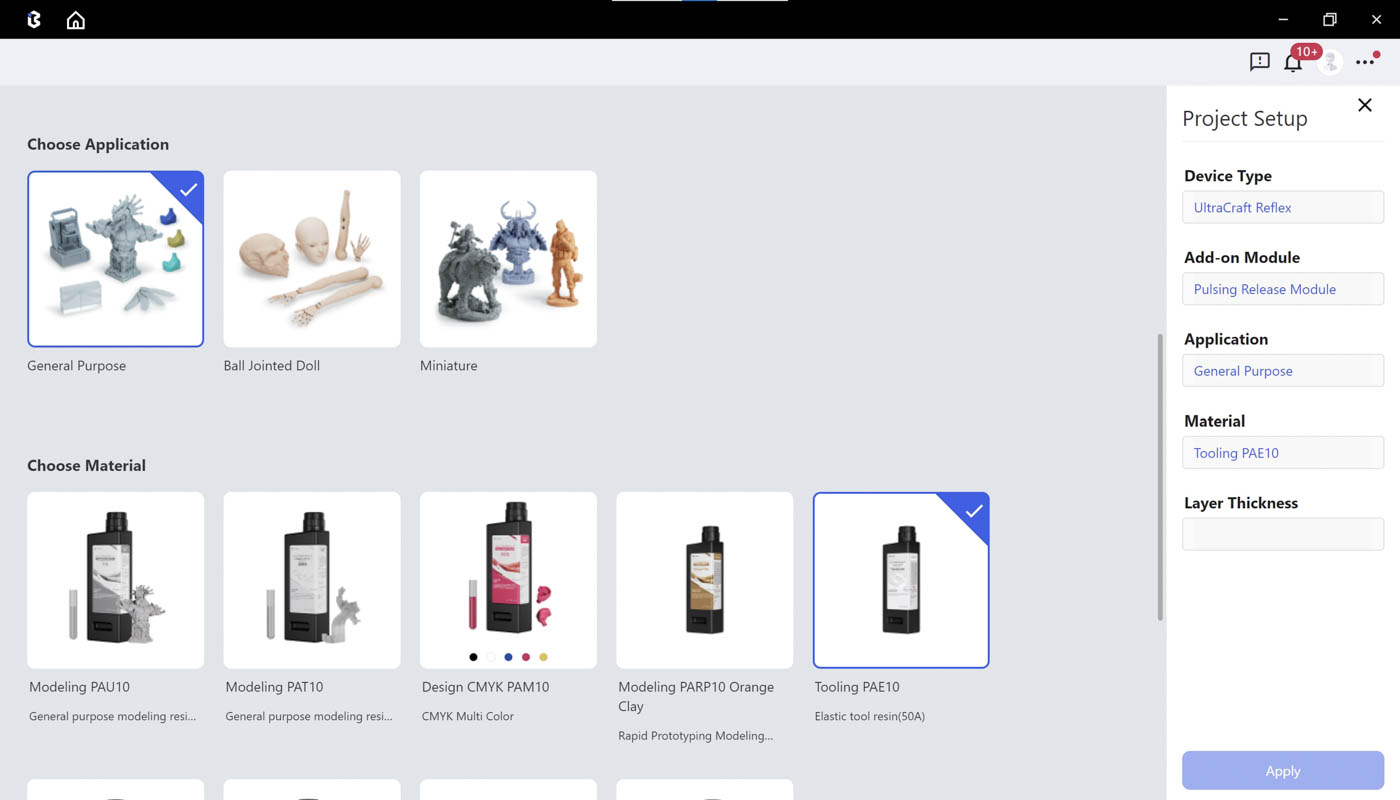The width and height of the screenshot is (1400, 800).
Task: Restore down the application window
Action: point(1330,19)
